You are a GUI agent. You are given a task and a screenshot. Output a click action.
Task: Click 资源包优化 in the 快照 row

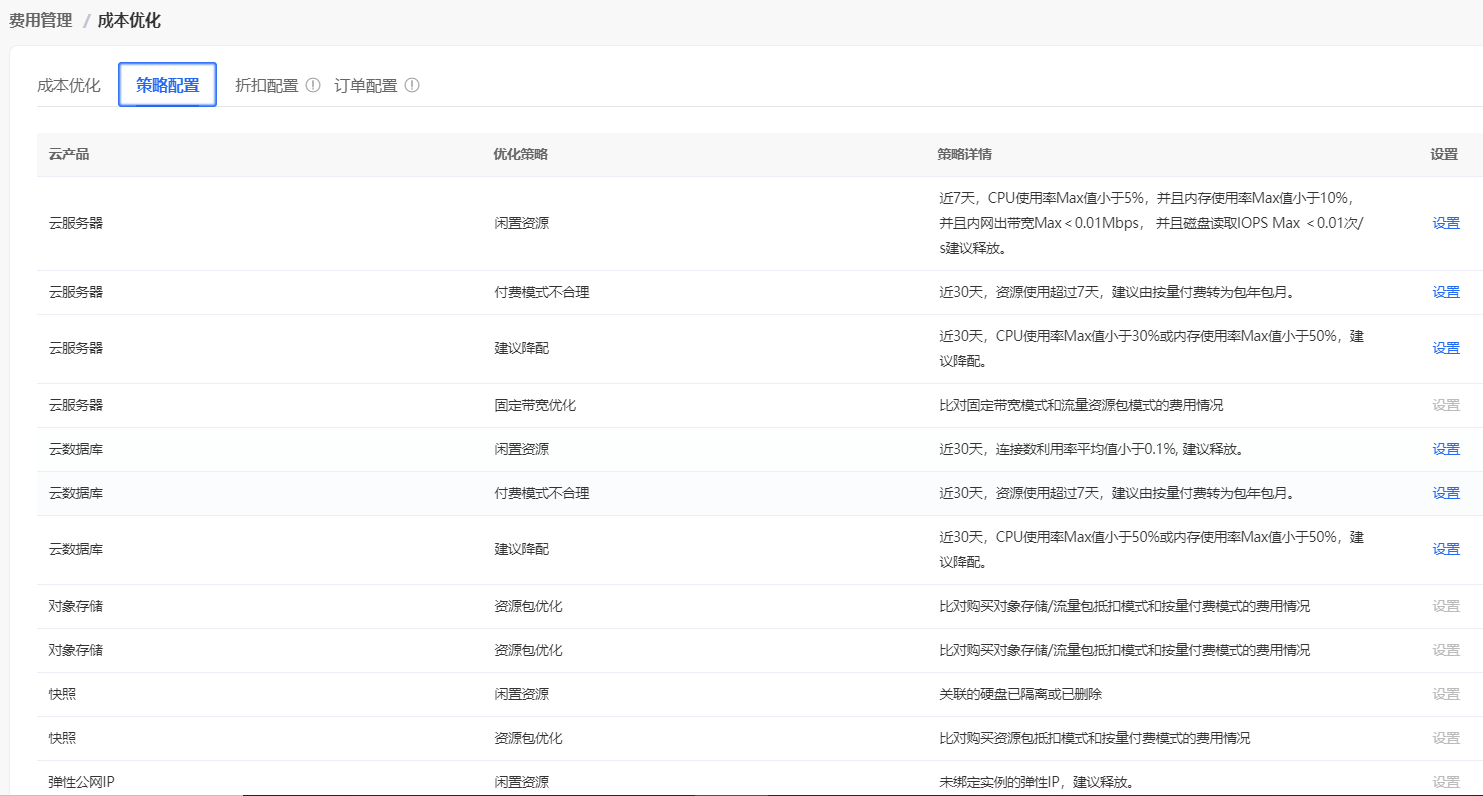click(528, 738)
